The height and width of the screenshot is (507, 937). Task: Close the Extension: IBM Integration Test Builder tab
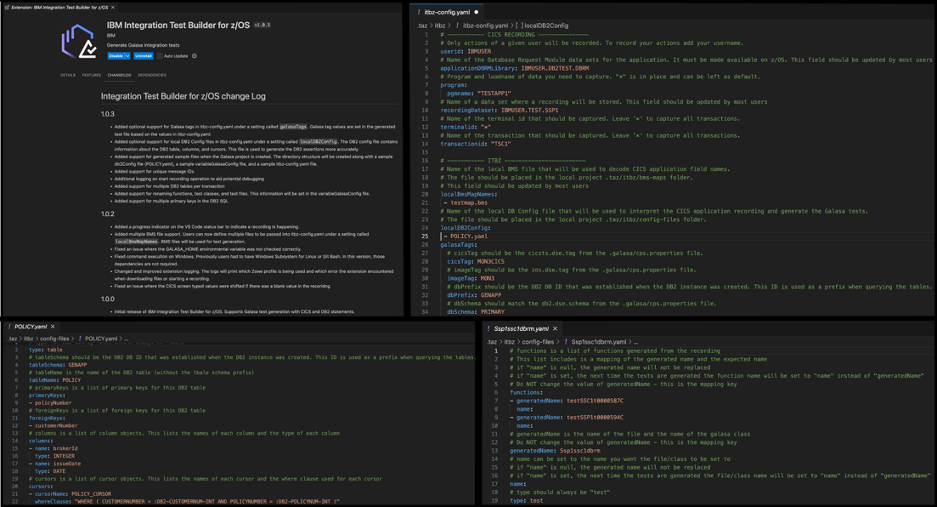tap(113, 7)
